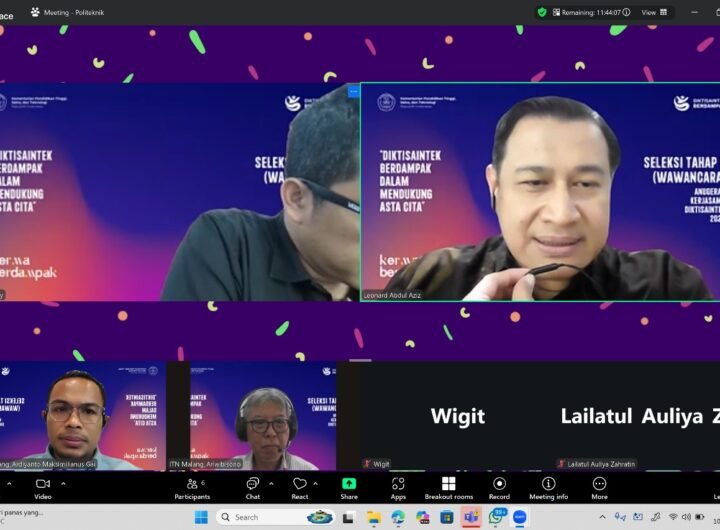This screenshot has height=530, width=720.
Task: Select Leonard Abdul Aziz's video tile
Action: point(540,192)
